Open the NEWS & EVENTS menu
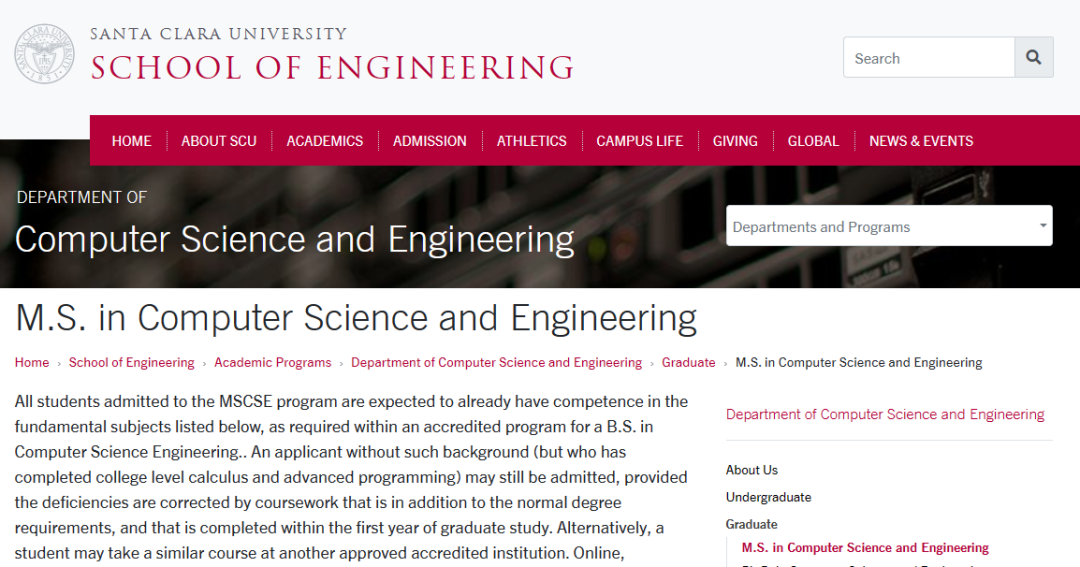 tap(921, 141)
